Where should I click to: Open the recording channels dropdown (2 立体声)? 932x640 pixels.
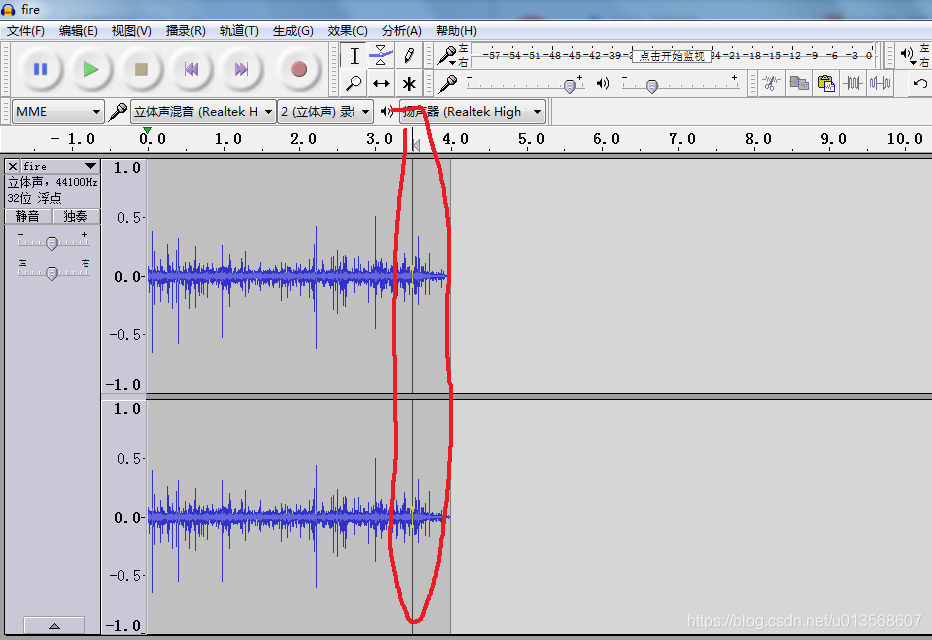click(325, 112)
